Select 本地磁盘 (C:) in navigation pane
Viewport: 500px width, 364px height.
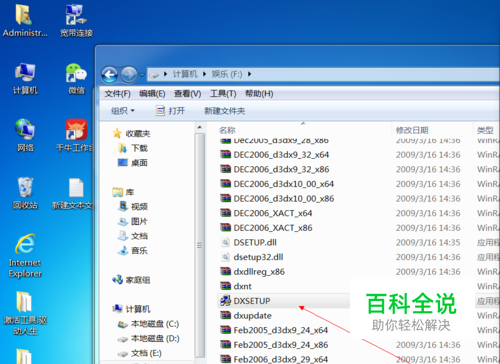[149, 324]
